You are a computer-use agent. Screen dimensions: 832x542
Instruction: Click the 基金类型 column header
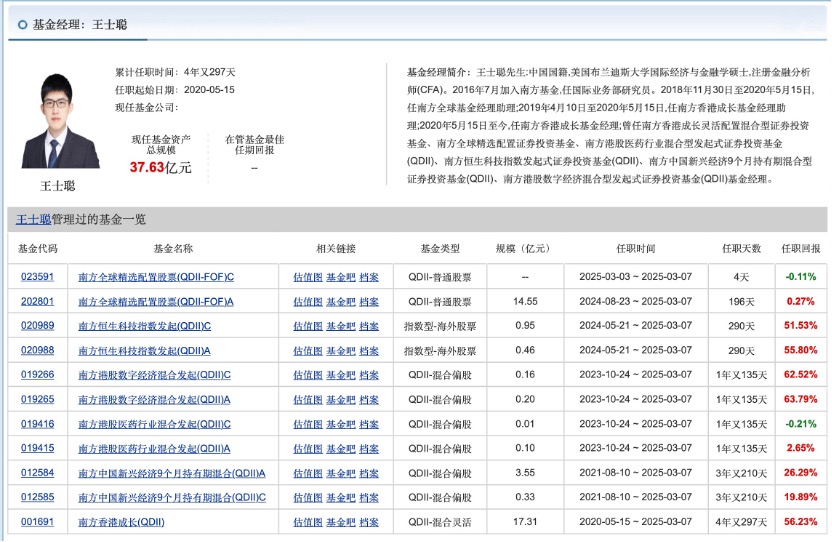(x=440, y=248)
